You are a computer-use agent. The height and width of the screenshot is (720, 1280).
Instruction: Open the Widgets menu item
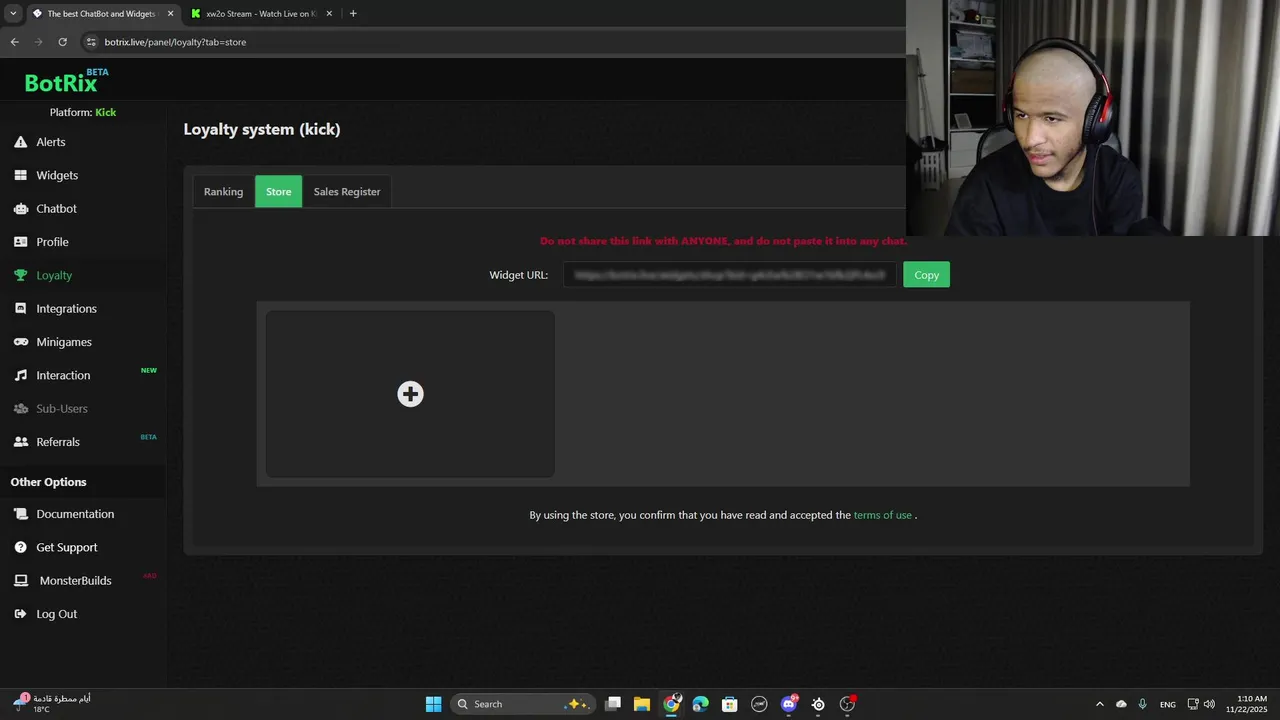tap(57, 175)
